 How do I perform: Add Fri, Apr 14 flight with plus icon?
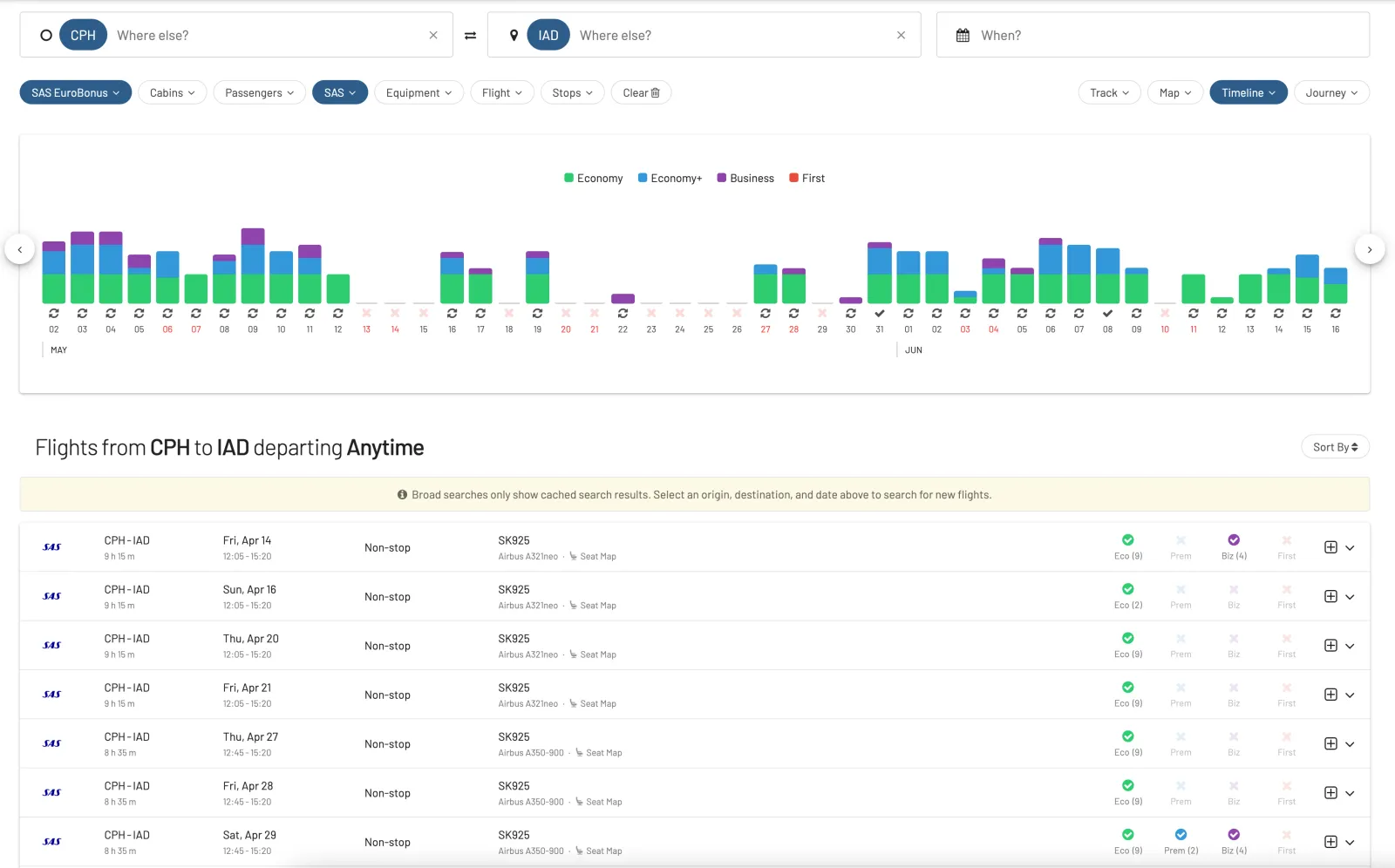1330,547
